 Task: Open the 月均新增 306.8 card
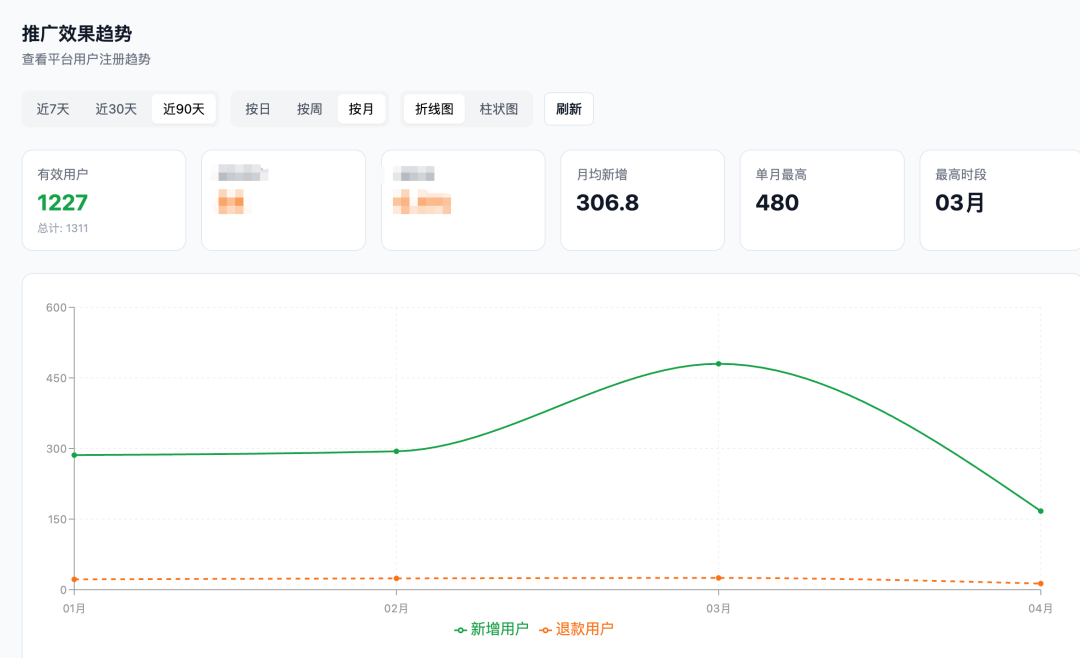pyautogui.click(x=642, y=199)
